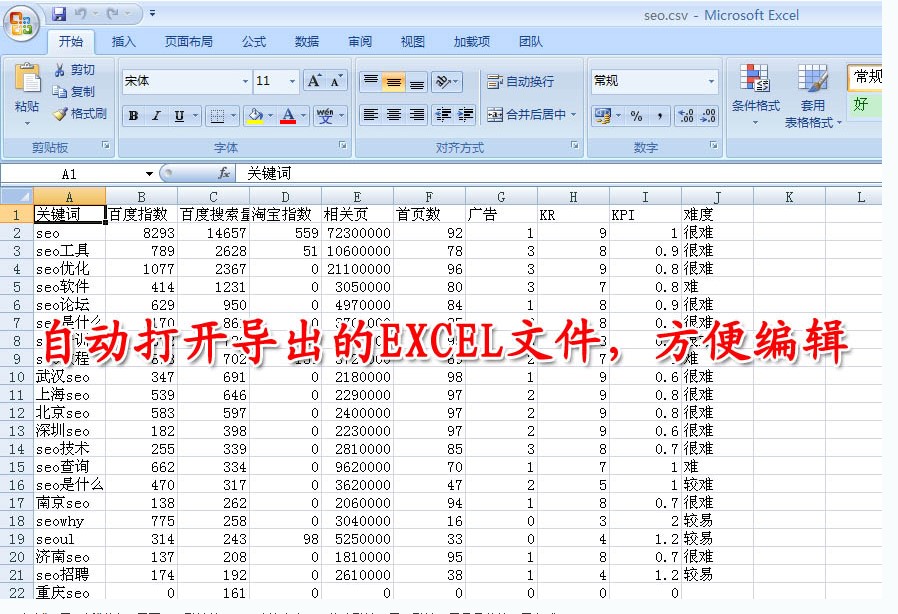898x614 pixels.
Task: Select column J header
Action: pos(717,197)
